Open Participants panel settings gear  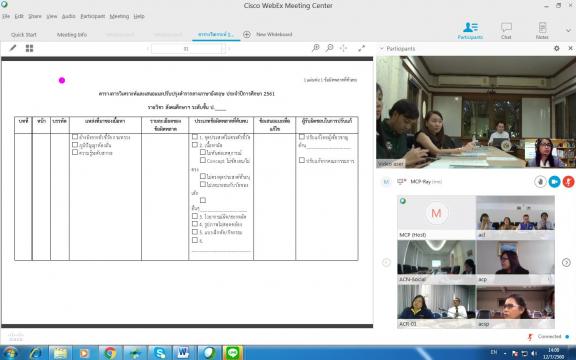[557, 48]
